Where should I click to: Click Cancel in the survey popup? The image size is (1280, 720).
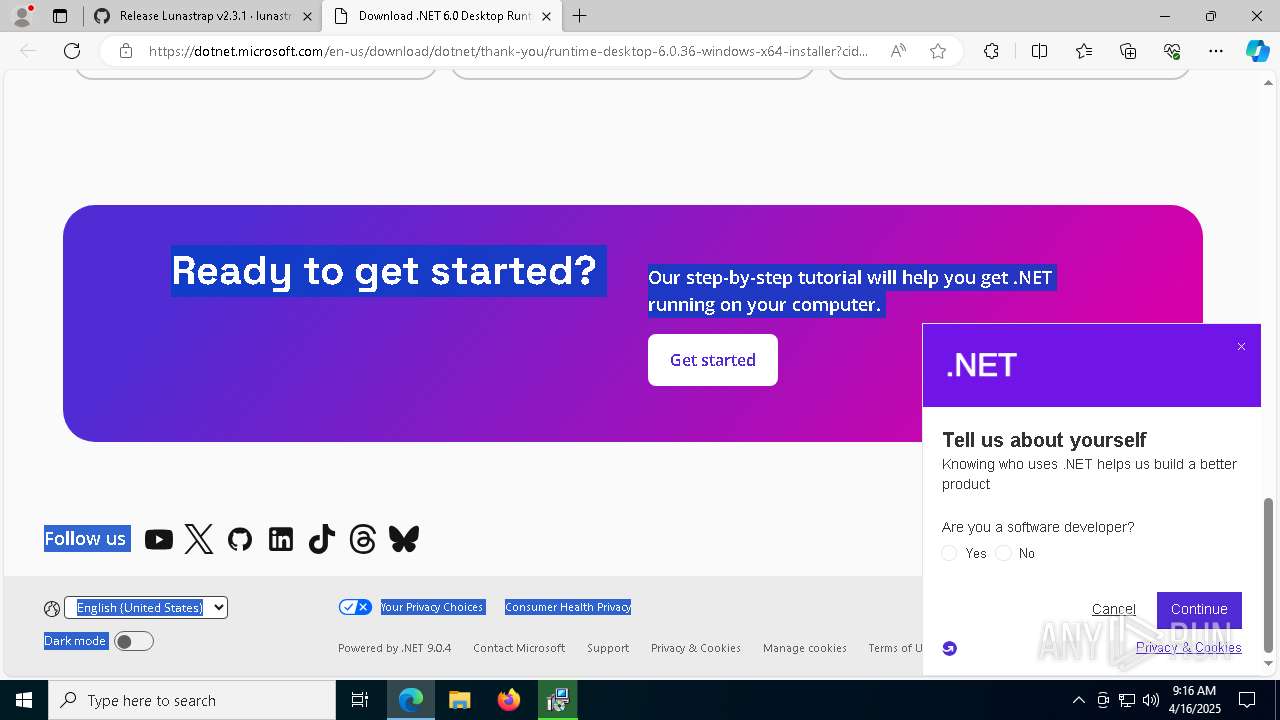[x=1113, y=609]
